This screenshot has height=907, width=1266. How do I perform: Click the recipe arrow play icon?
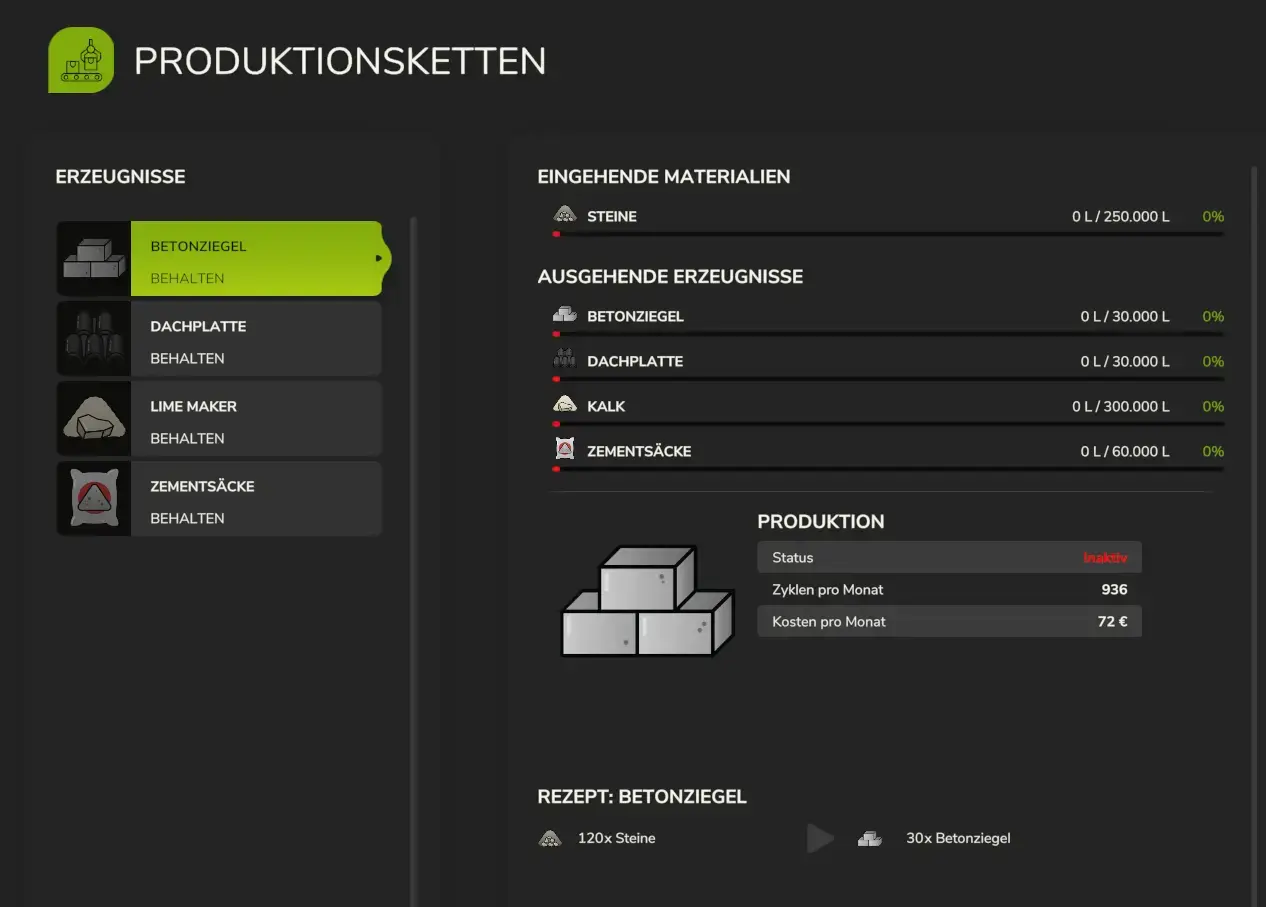click(820, 838)
